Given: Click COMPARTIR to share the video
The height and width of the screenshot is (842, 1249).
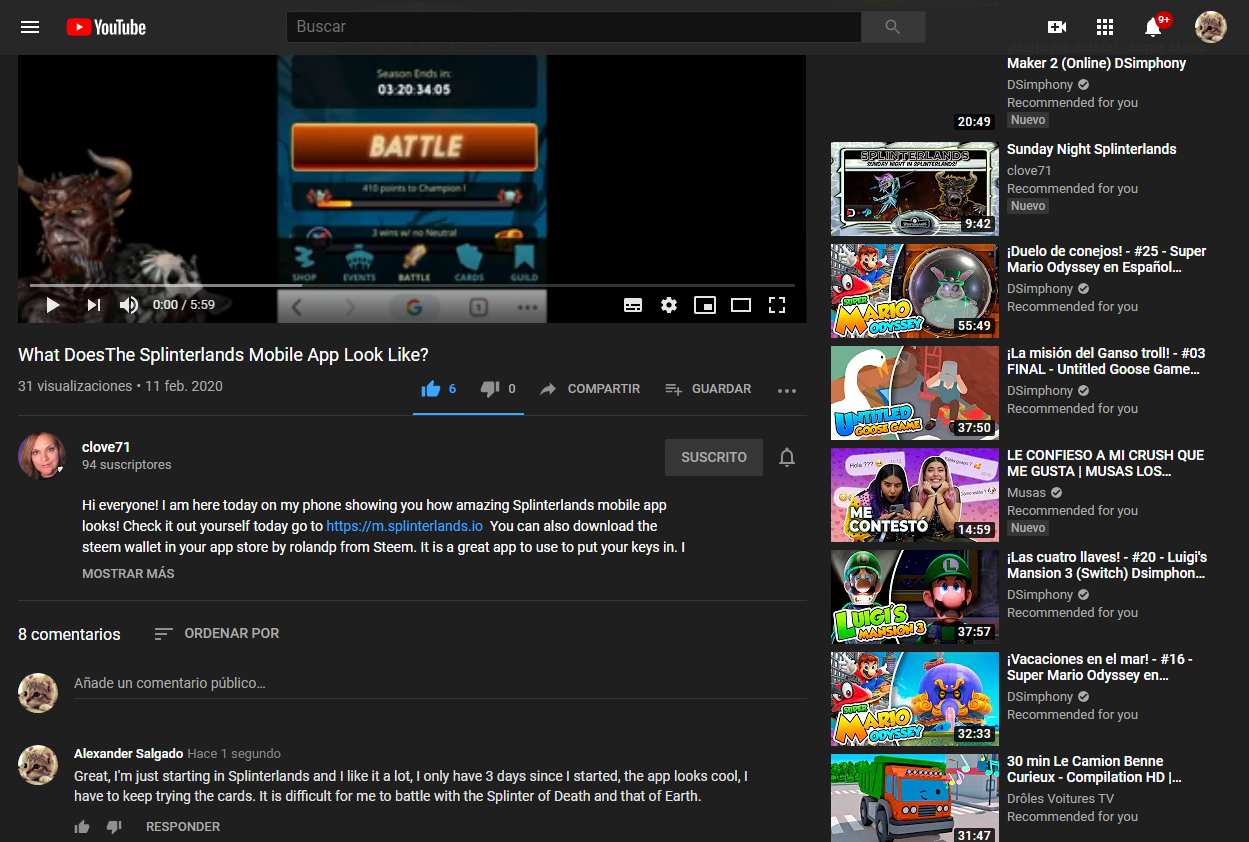Looking at the screenshot, I should pyautogui.click(x=590, y=389).
